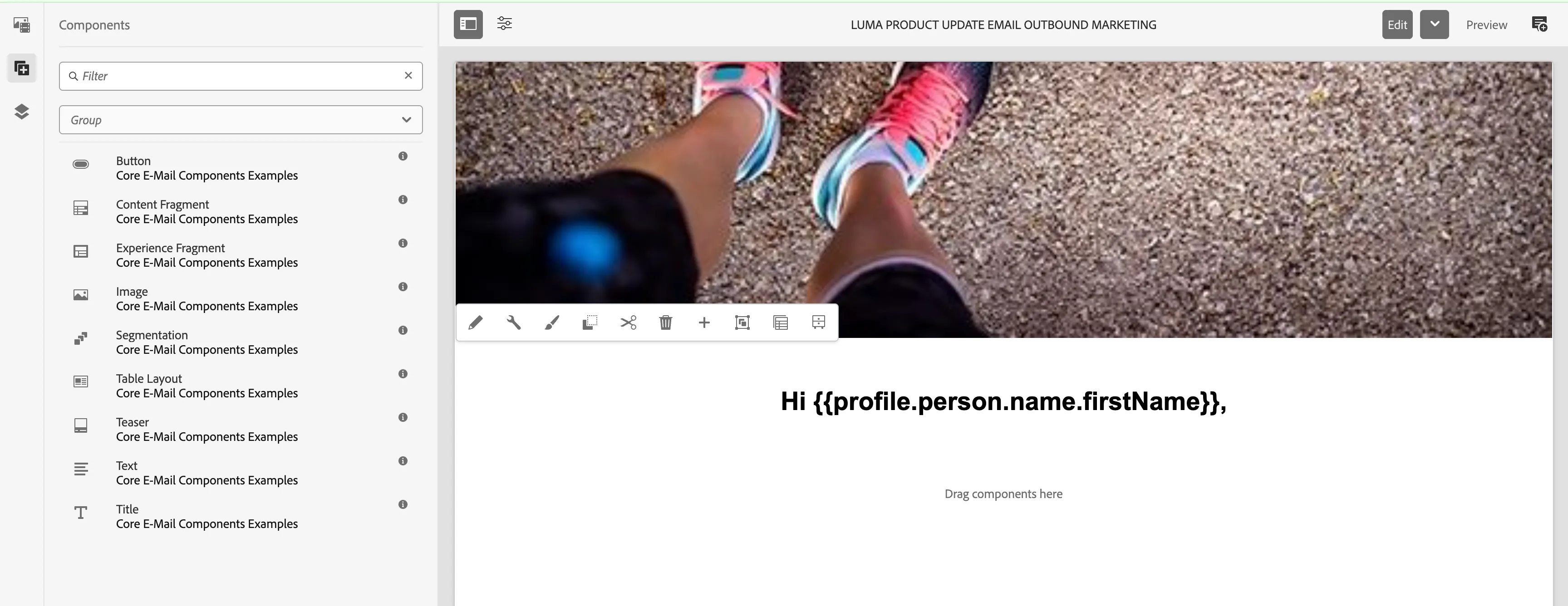Switch to Preview mode

[x=1486, y=25]
